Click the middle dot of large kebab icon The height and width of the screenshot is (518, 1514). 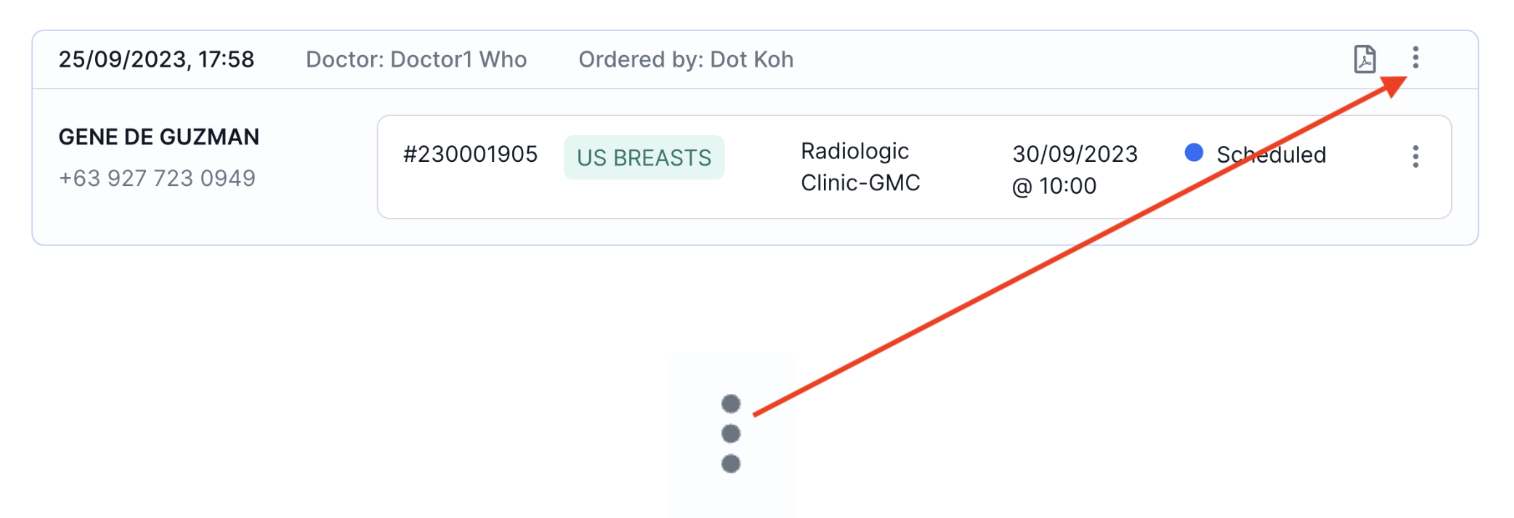(730, 433)
